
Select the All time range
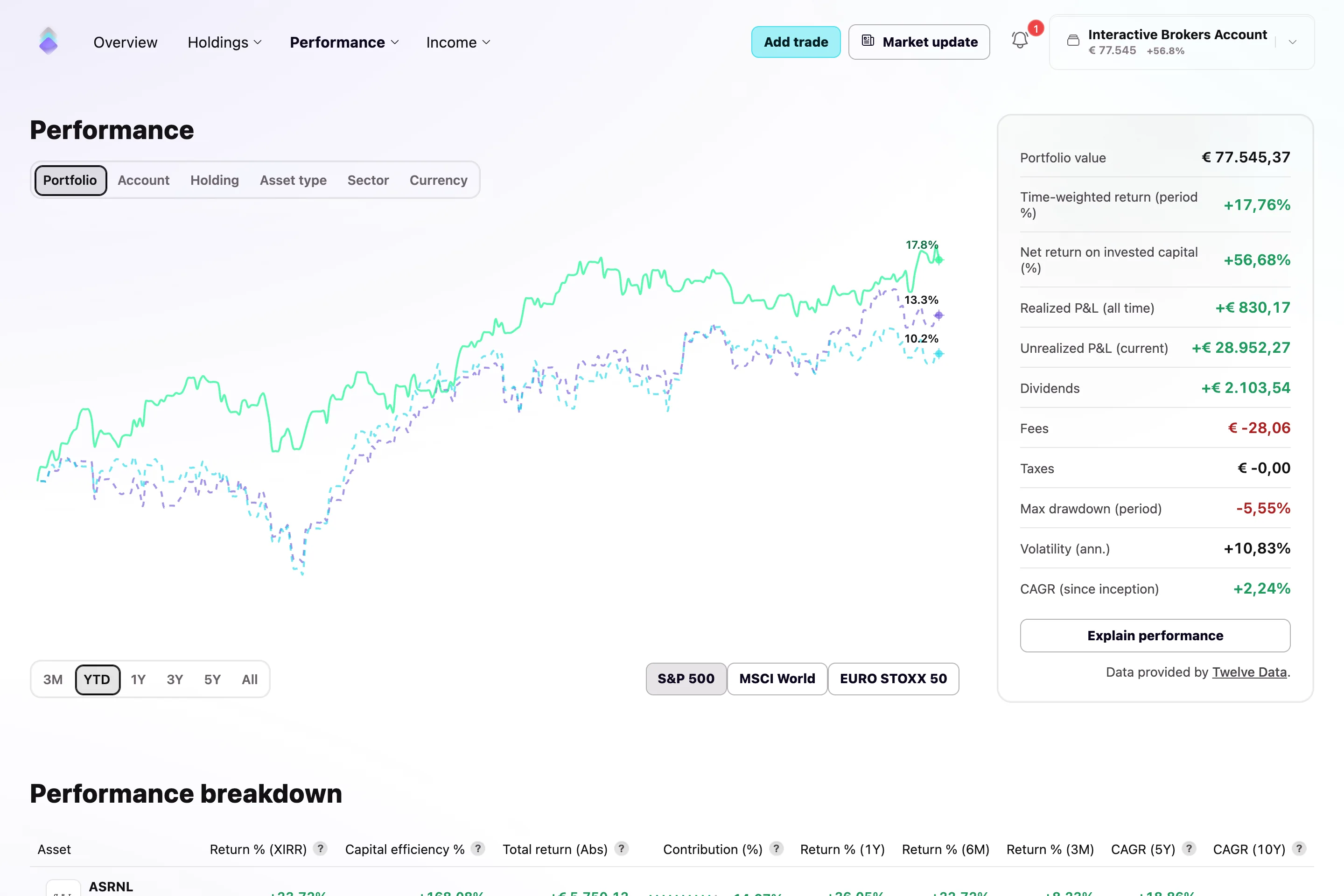tap(250, 679)
